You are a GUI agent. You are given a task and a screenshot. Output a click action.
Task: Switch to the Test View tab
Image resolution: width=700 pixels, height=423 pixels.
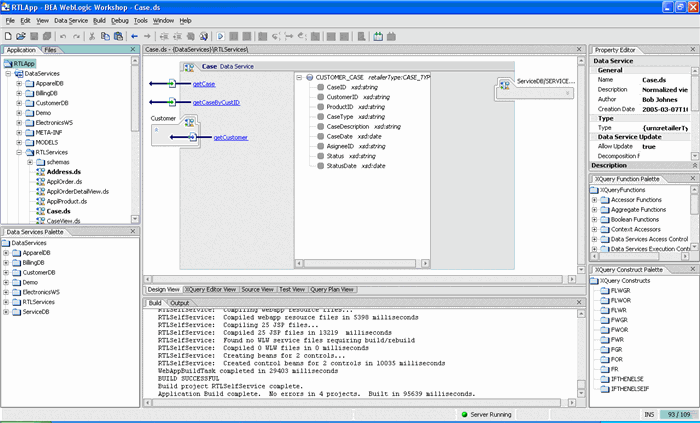point(292,290)
